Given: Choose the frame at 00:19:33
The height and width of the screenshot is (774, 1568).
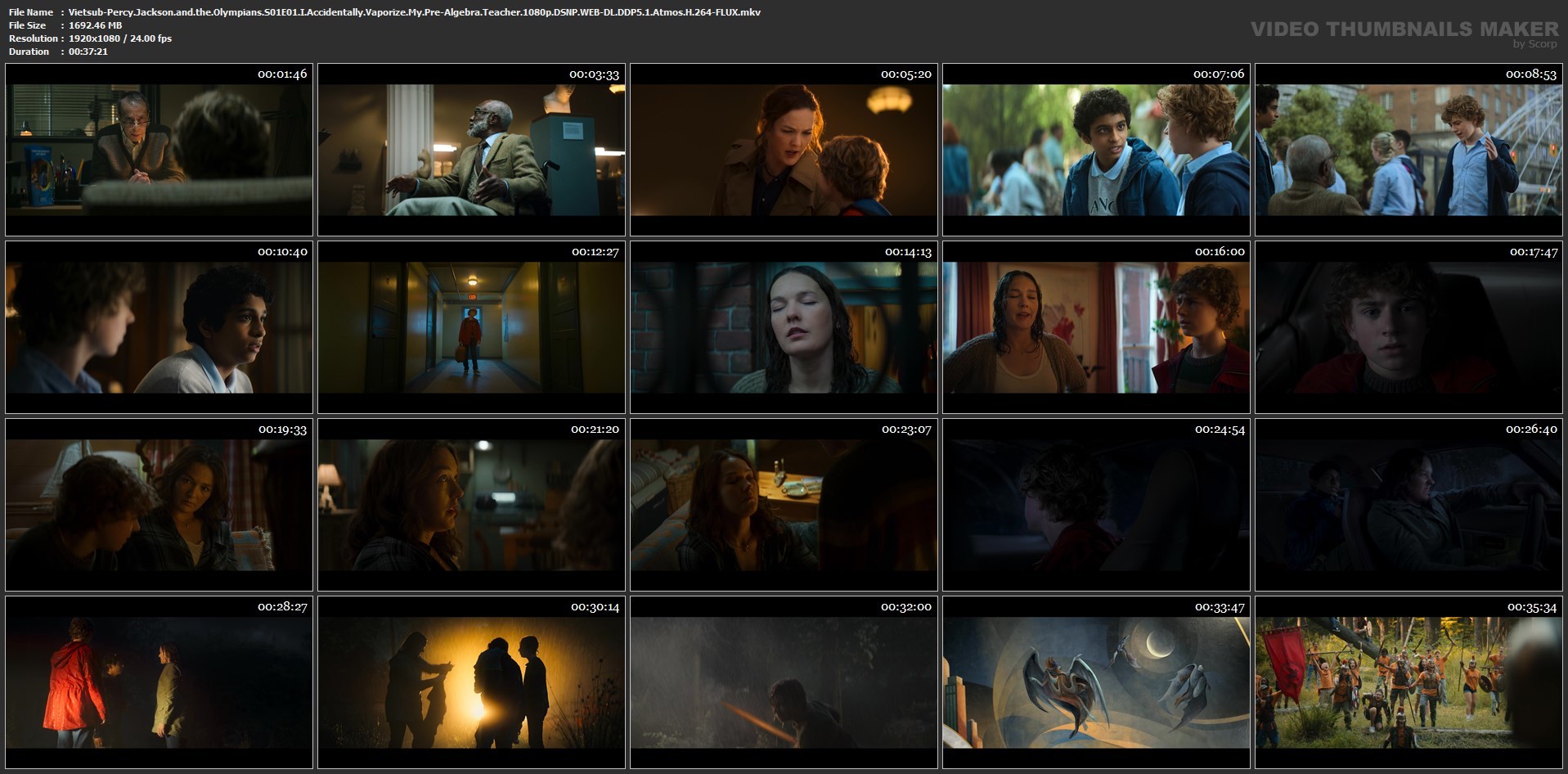Looking at the screenshot, I should (159, 505).
